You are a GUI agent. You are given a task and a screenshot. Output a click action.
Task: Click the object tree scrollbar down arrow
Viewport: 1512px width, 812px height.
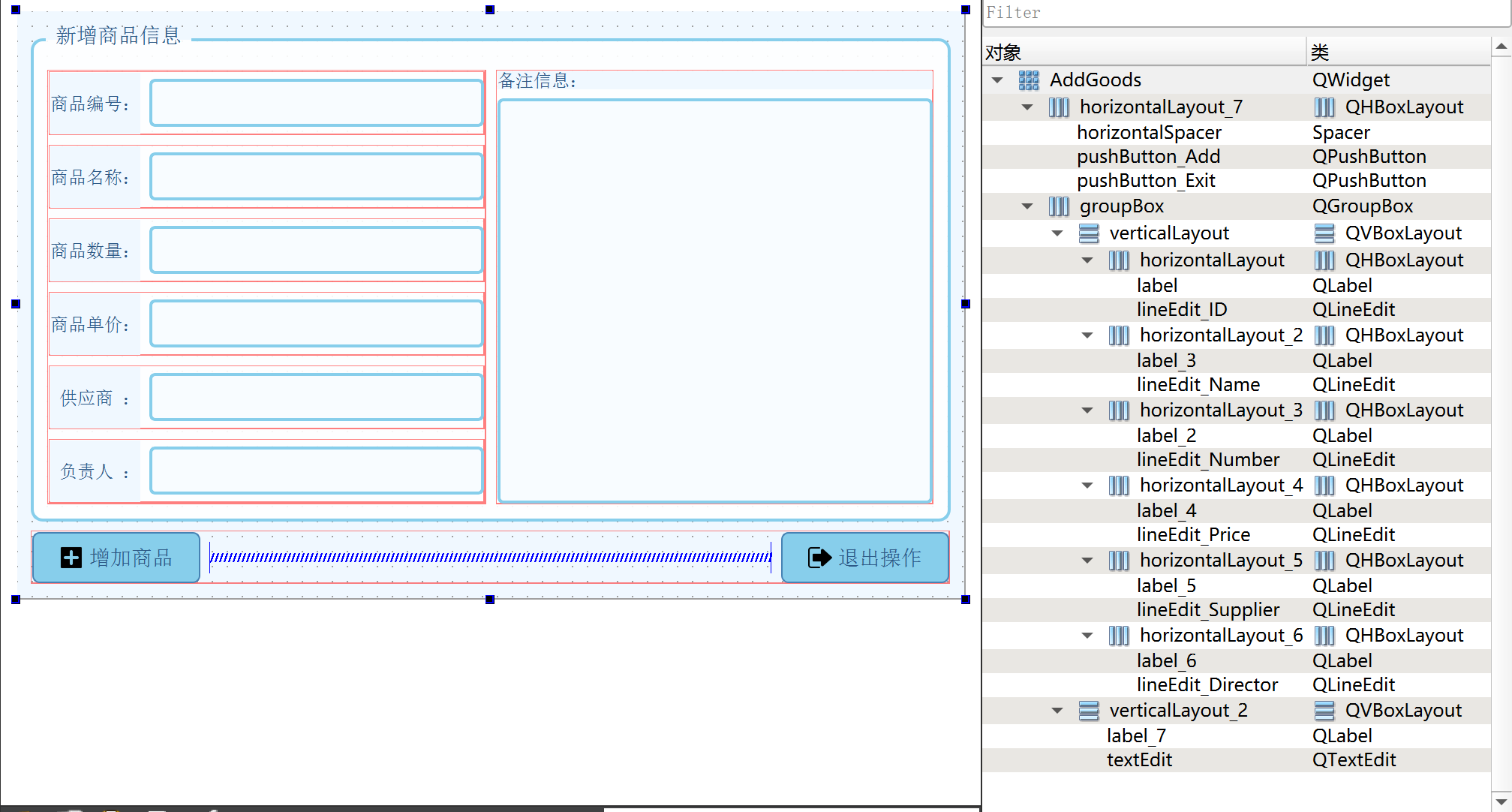tap(1501, 801)
